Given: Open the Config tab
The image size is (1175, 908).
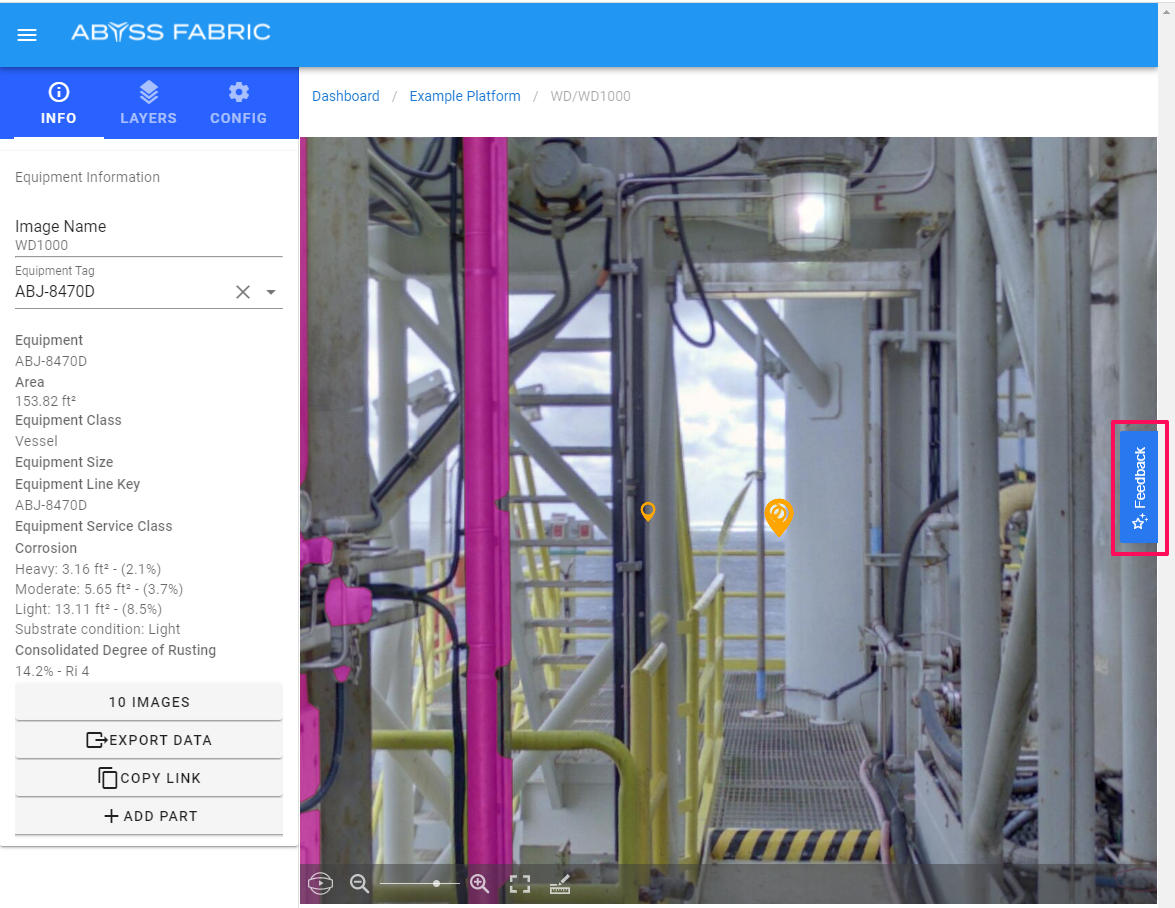Looking at the screenshot, I should 238,104.
